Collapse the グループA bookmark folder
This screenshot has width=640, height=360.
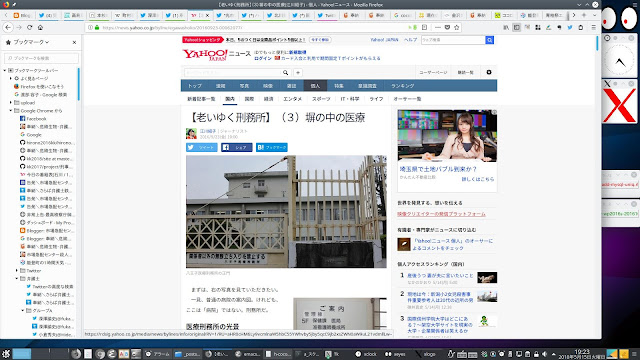[x=23, y=311]
